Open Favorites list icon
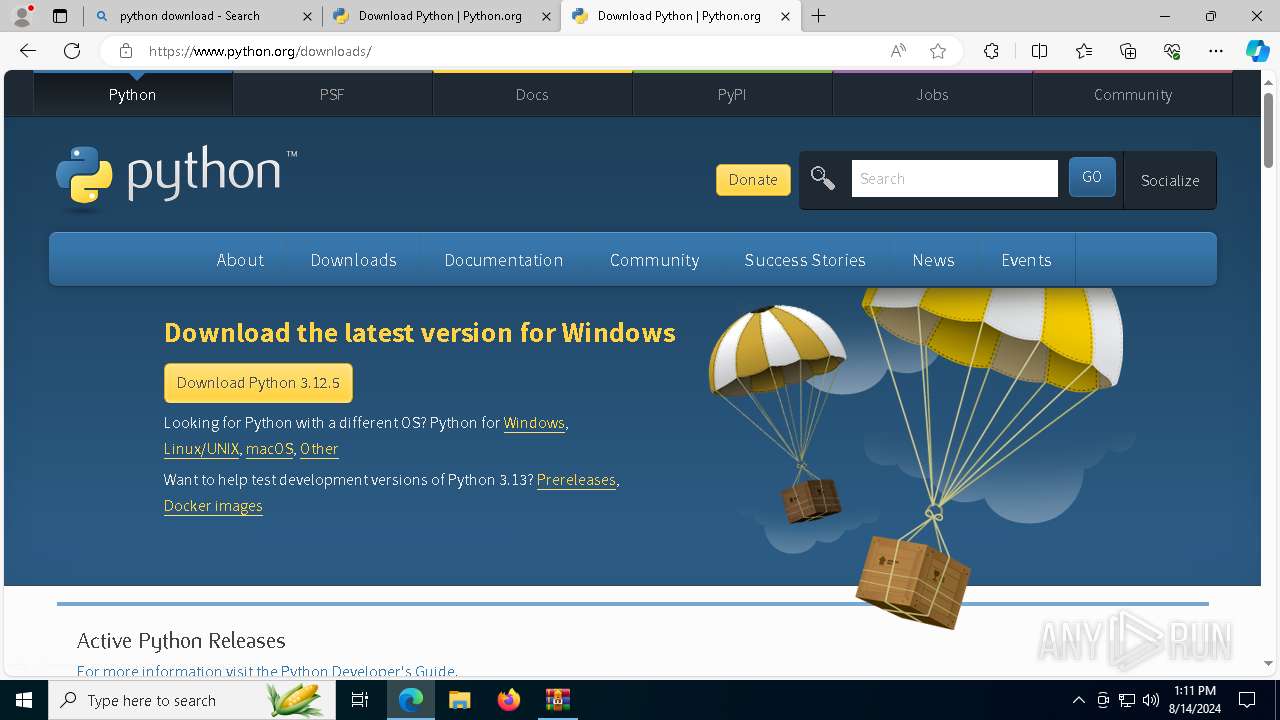The image size is (1280, 720). (1084, 51)
